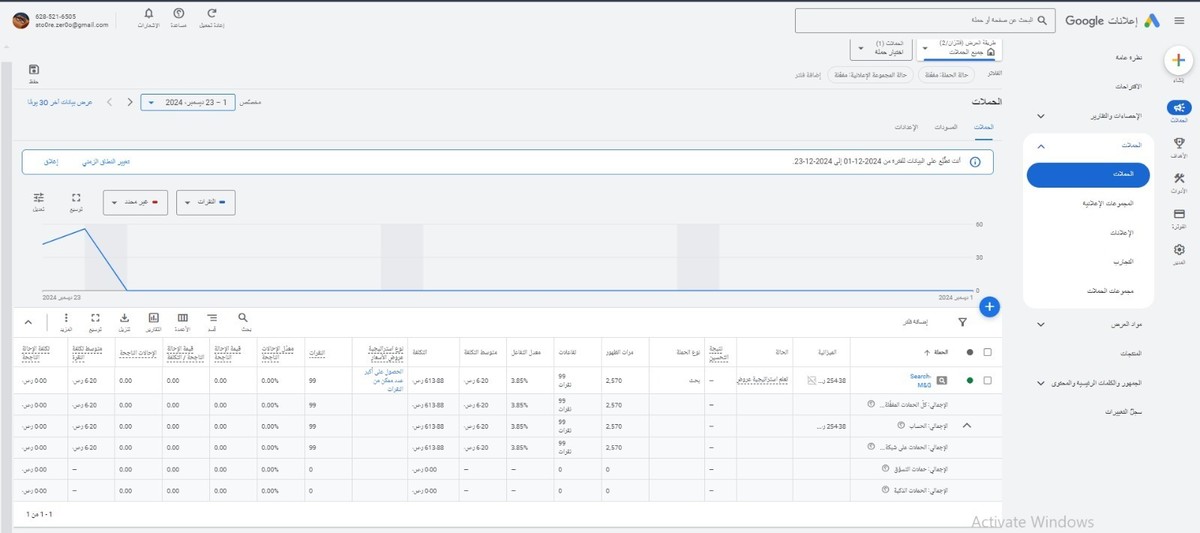Select المجموعات الإعلانية in the sidebar menu

(x=1088, y=203)
